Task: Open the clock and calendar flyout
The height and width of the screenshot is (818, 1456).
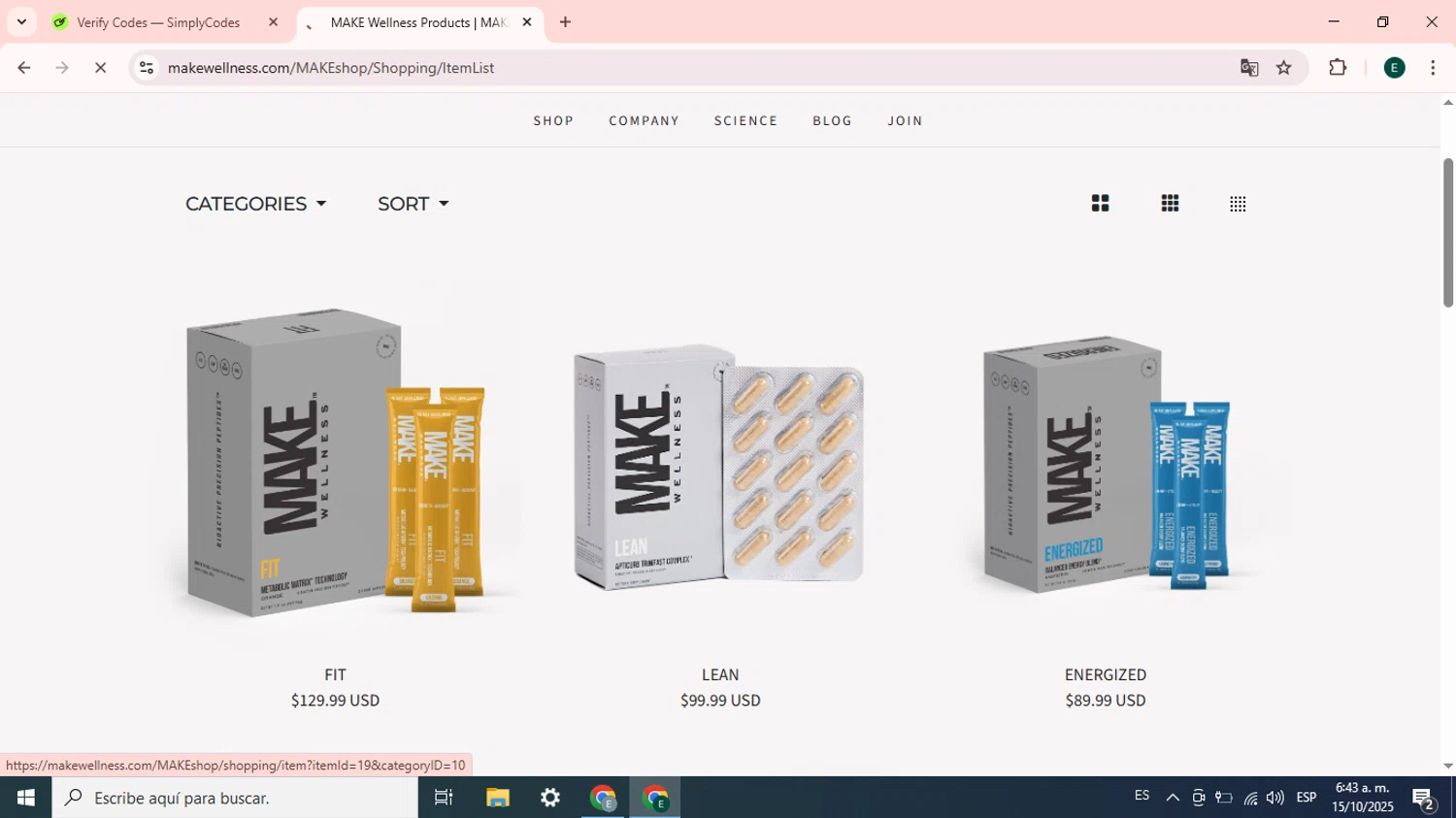Action: click(x=1363, y=798)
